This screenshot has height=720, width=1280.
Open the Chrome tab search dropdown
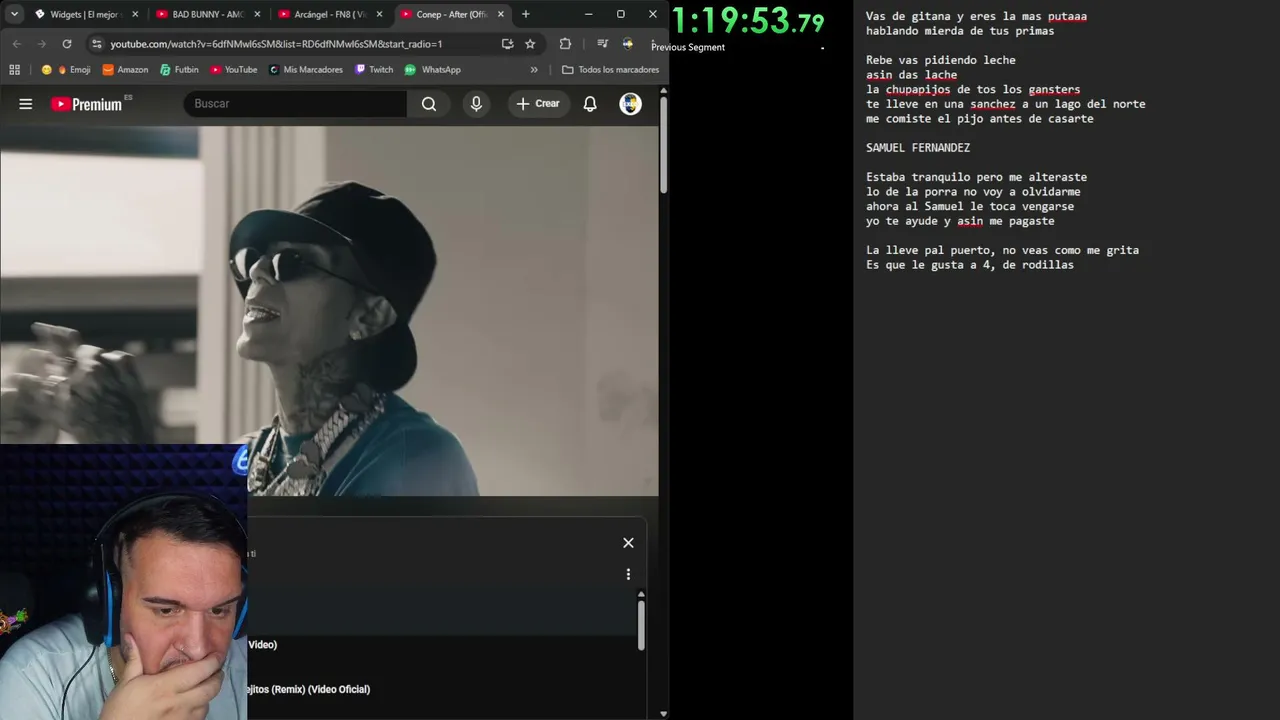point(14,14)
